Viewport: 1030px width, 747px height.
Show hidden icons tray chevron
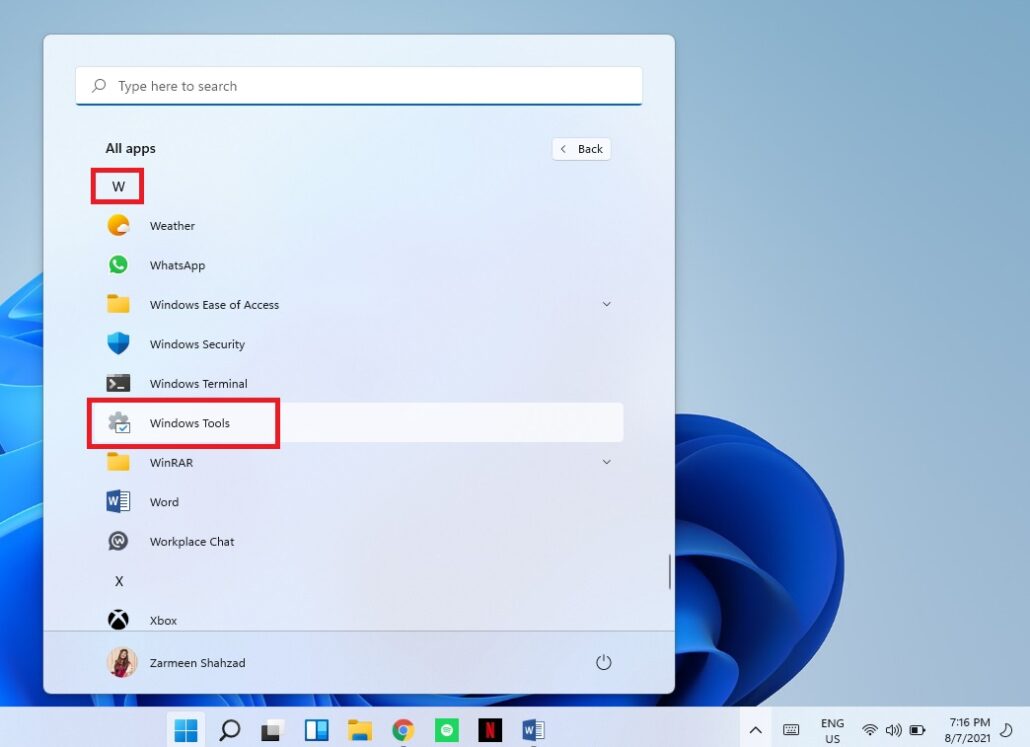click(755, 730)
